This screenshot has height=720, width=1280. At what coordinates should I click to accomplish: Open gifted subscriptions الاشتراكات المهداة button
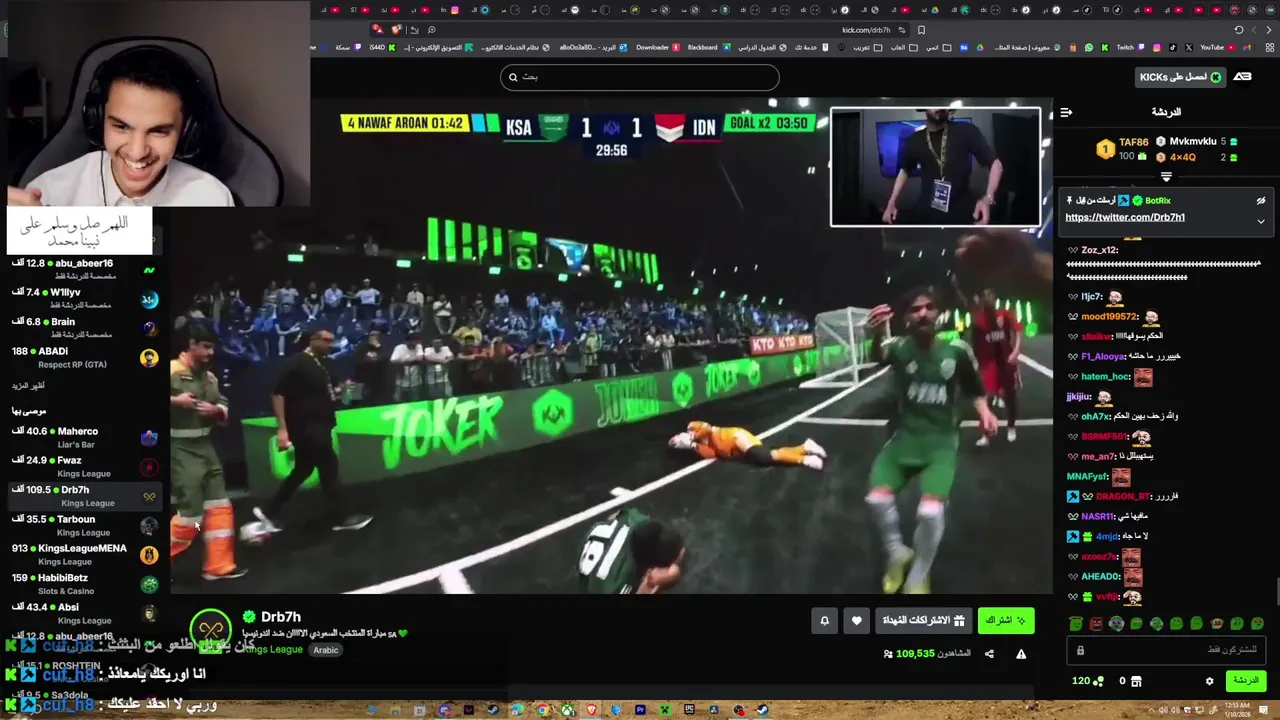click(x=923, y=621)
